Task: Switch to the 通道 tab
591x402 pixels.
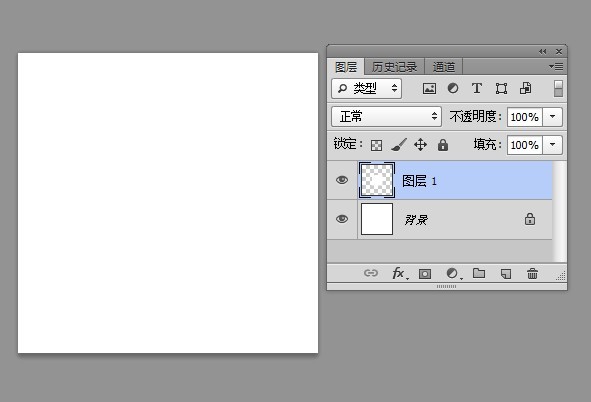Action: pyautogui.click(x=444, y=67)
